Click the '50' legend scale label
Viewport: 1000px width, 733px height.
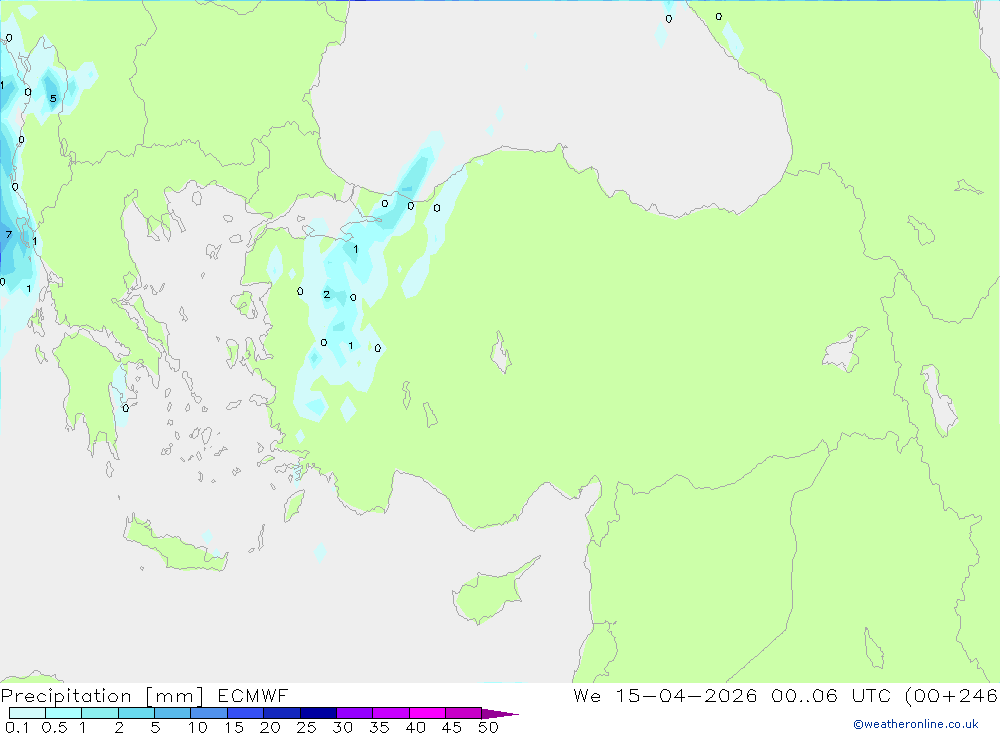click(489, 727)
